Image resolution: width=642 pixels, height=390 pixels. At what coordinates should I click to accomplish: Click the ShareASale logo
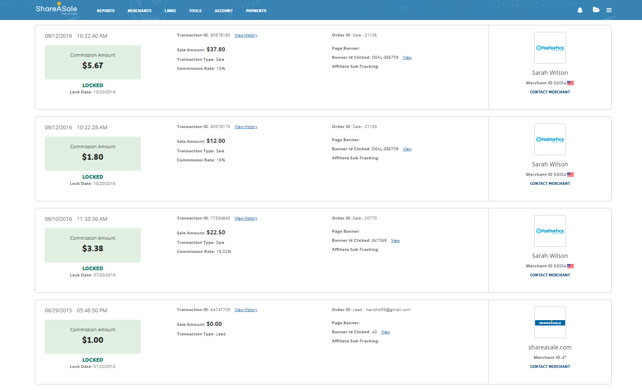pos(56,9)
